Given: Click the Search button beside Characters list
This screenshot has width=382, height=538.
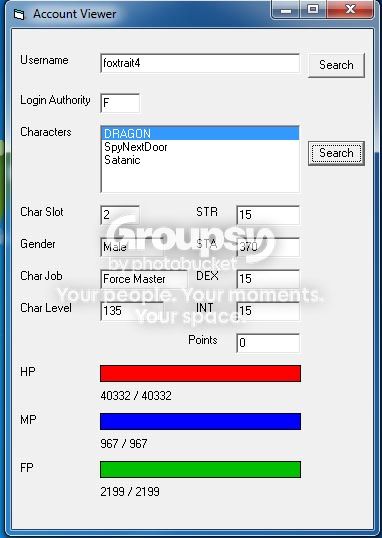Looking at the screenshot, I should click(336, 153).
